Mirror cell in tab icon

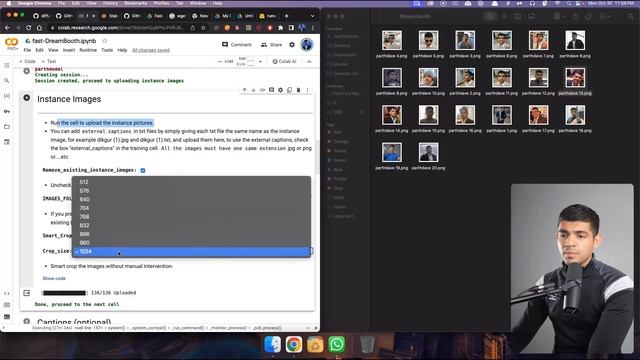289,90
